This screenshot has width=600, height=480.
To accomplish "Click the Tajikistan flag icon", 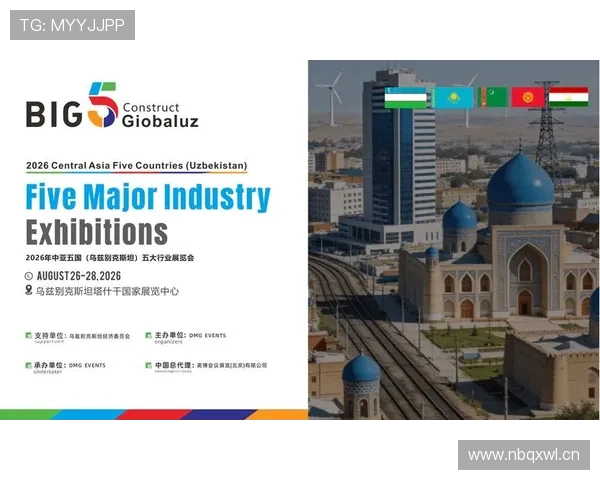I will tap(568, 97).
